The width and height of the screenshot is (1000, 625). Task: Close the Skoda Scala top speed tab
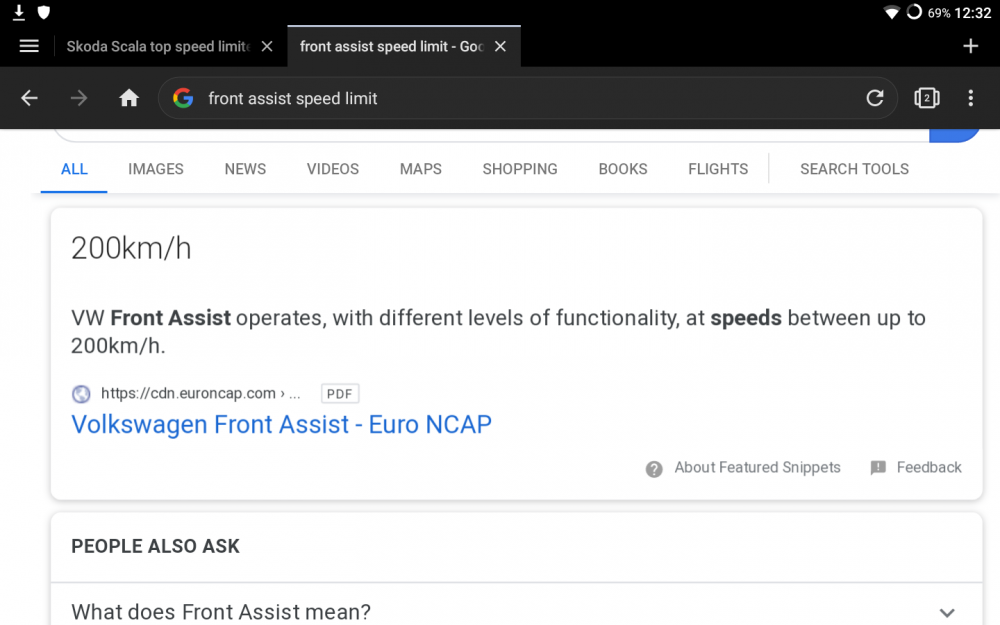tap(267, 47)
